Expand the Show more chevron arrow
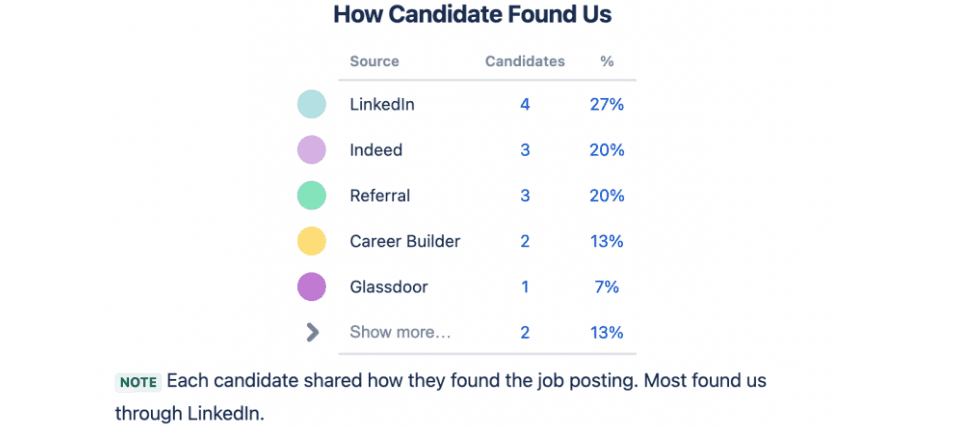Screen dimensions: 953x428 pos(312,332)
